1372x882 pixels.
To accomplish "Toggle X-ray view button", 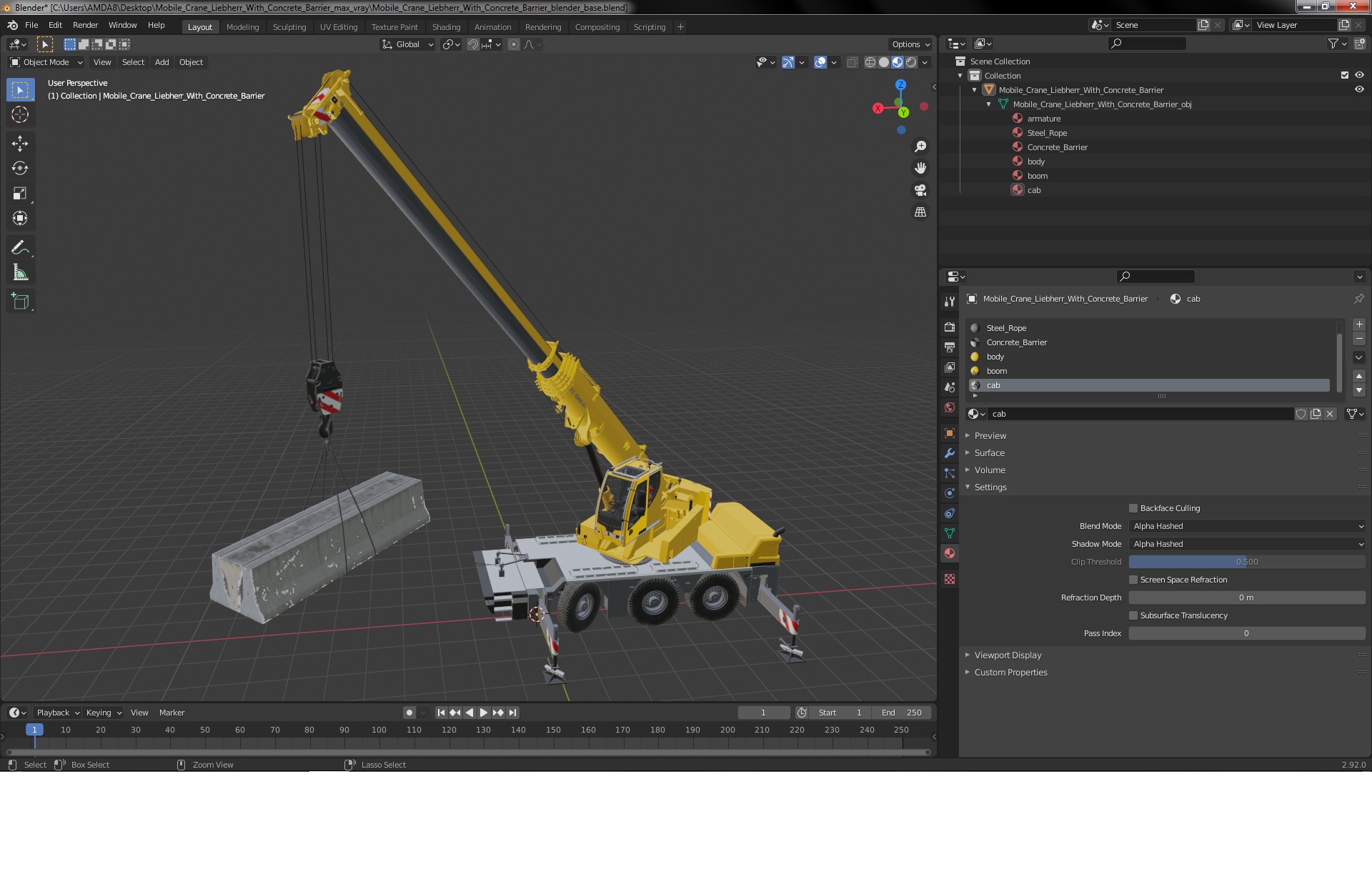I will 852,62.
